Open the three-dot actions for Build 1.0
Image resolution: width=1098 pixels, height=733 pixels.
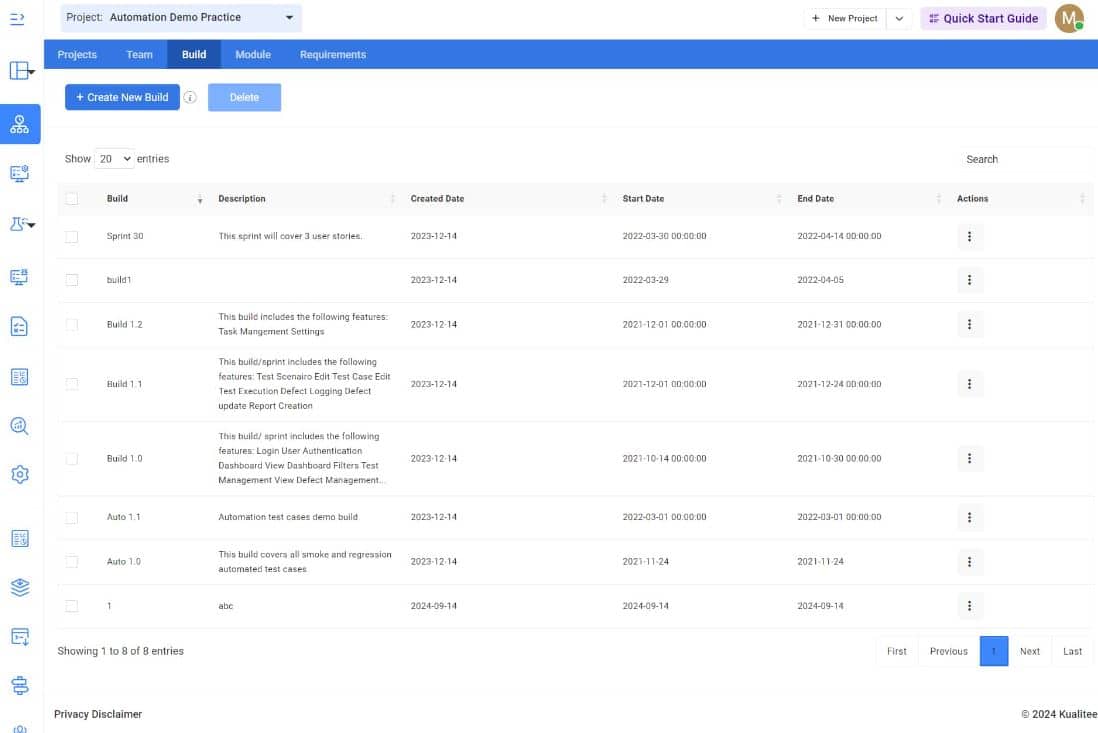(x=969, y=459)
